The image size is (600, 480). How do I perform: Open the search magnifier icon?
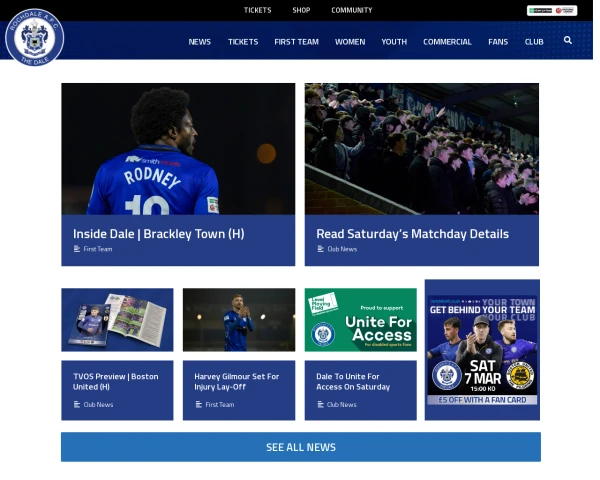(x=567, y=40)
